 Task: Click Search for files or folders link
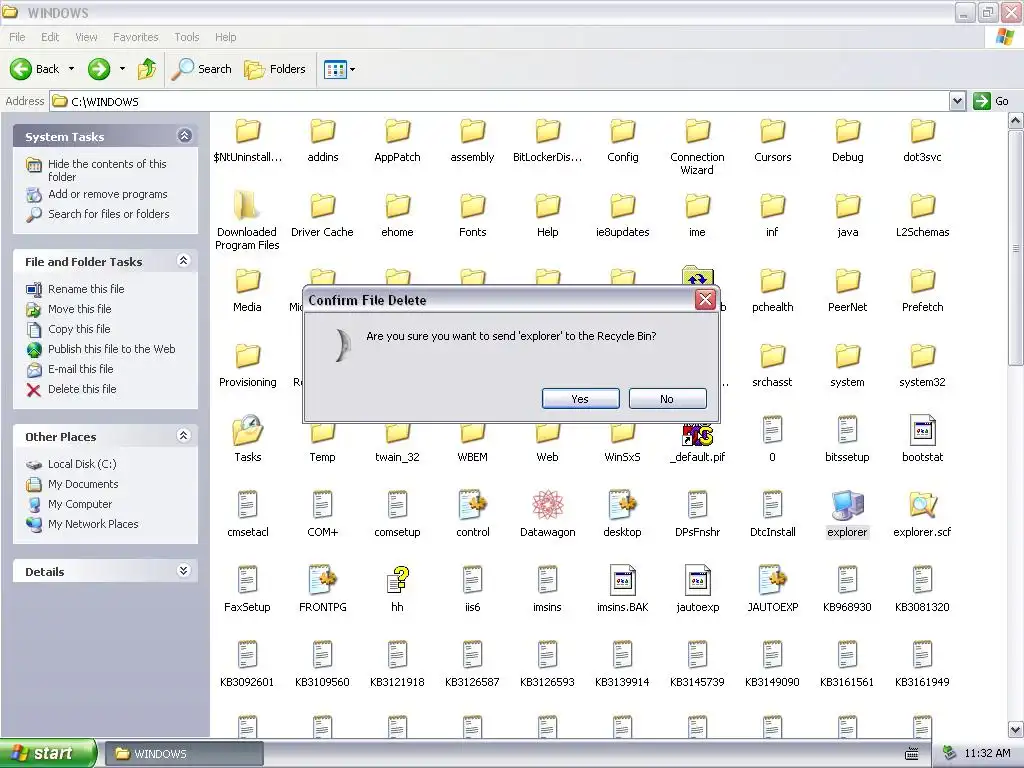tap(108, 214)
